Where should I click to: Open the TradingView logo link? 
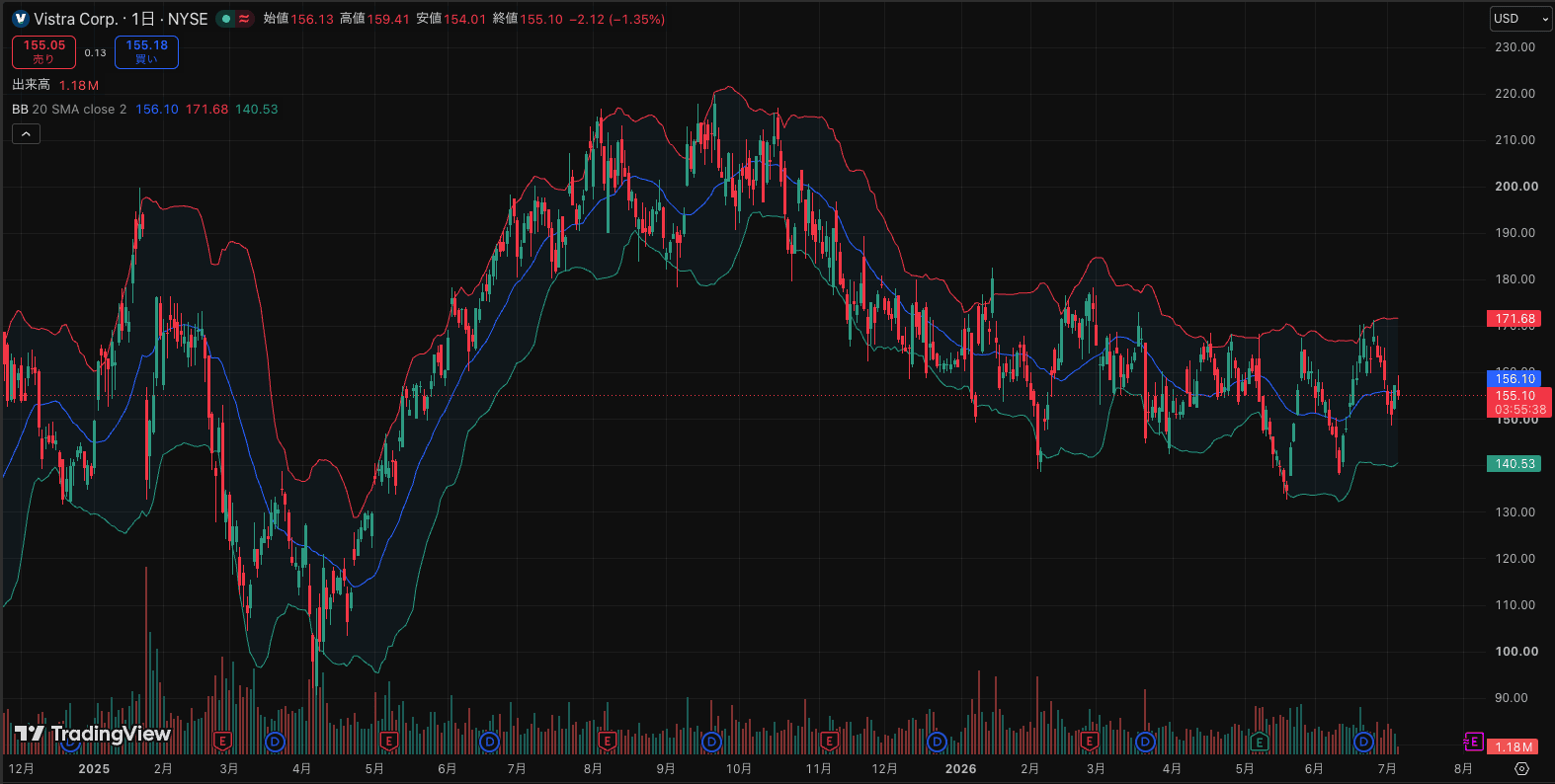(93, 734)
